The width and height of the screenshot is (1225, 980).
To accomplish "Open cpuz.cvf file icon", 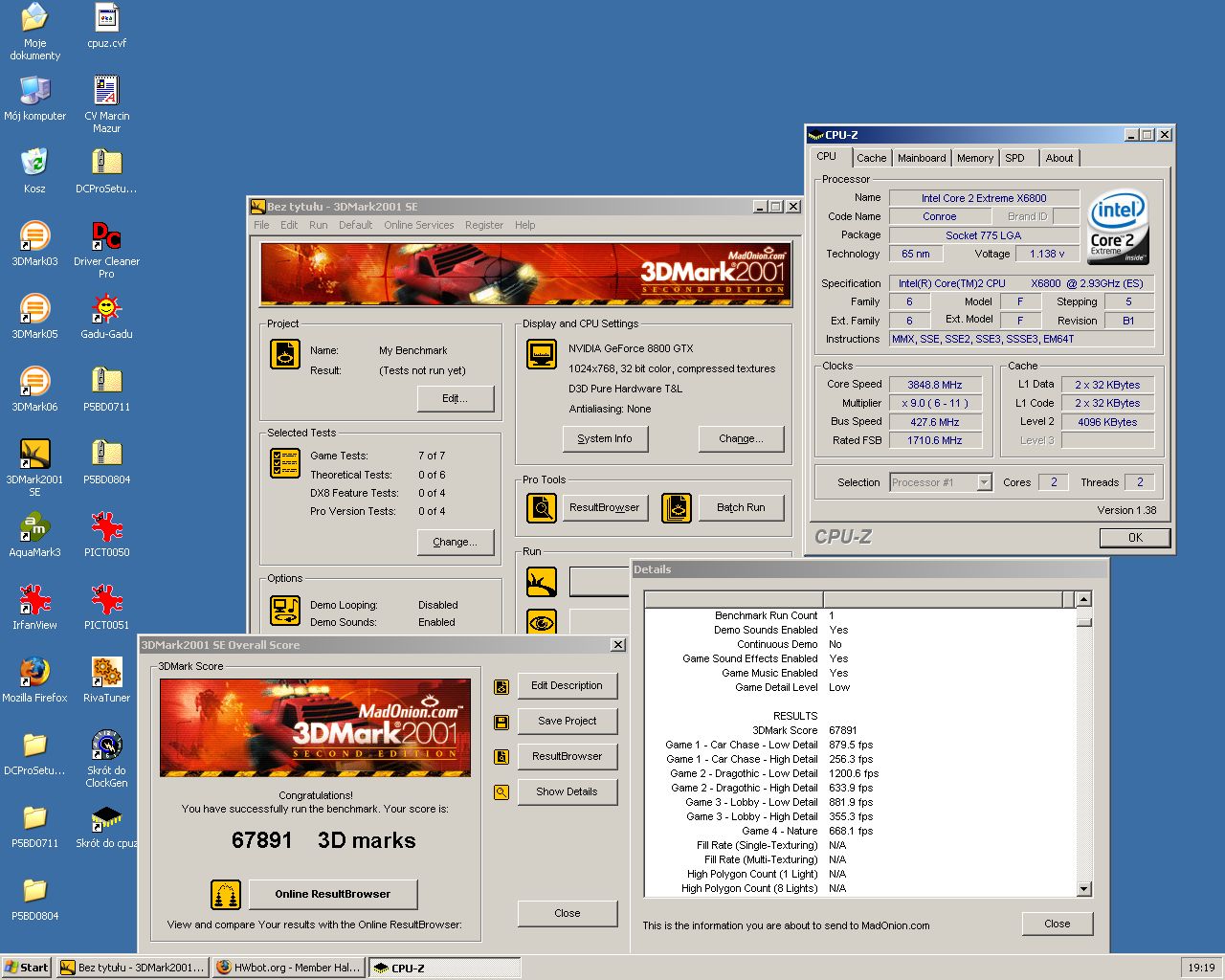I will 106,27.
